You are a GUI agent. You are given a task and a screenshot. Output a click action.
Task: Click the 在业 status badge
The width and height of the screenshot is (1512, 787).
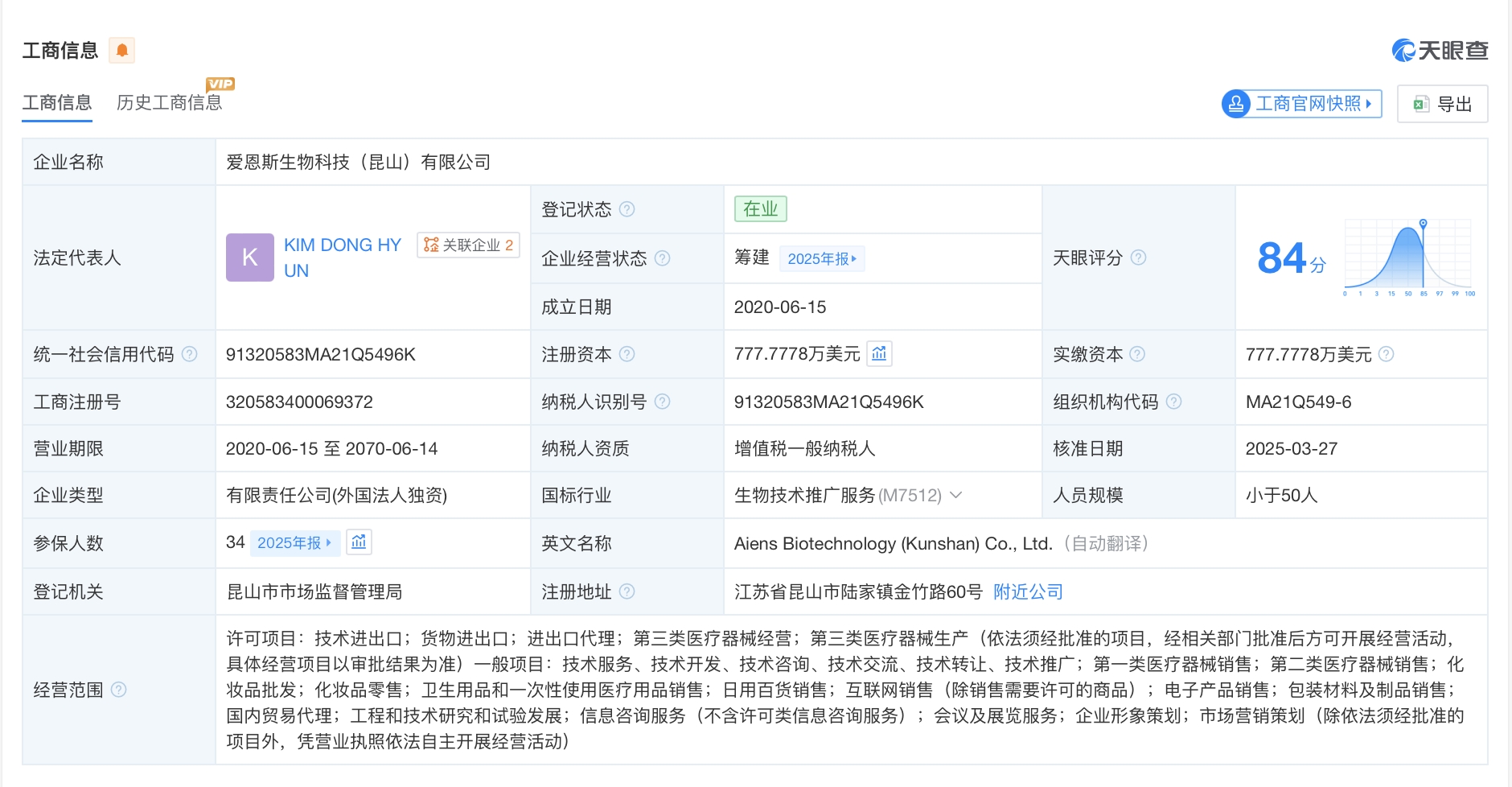[761, 209]
